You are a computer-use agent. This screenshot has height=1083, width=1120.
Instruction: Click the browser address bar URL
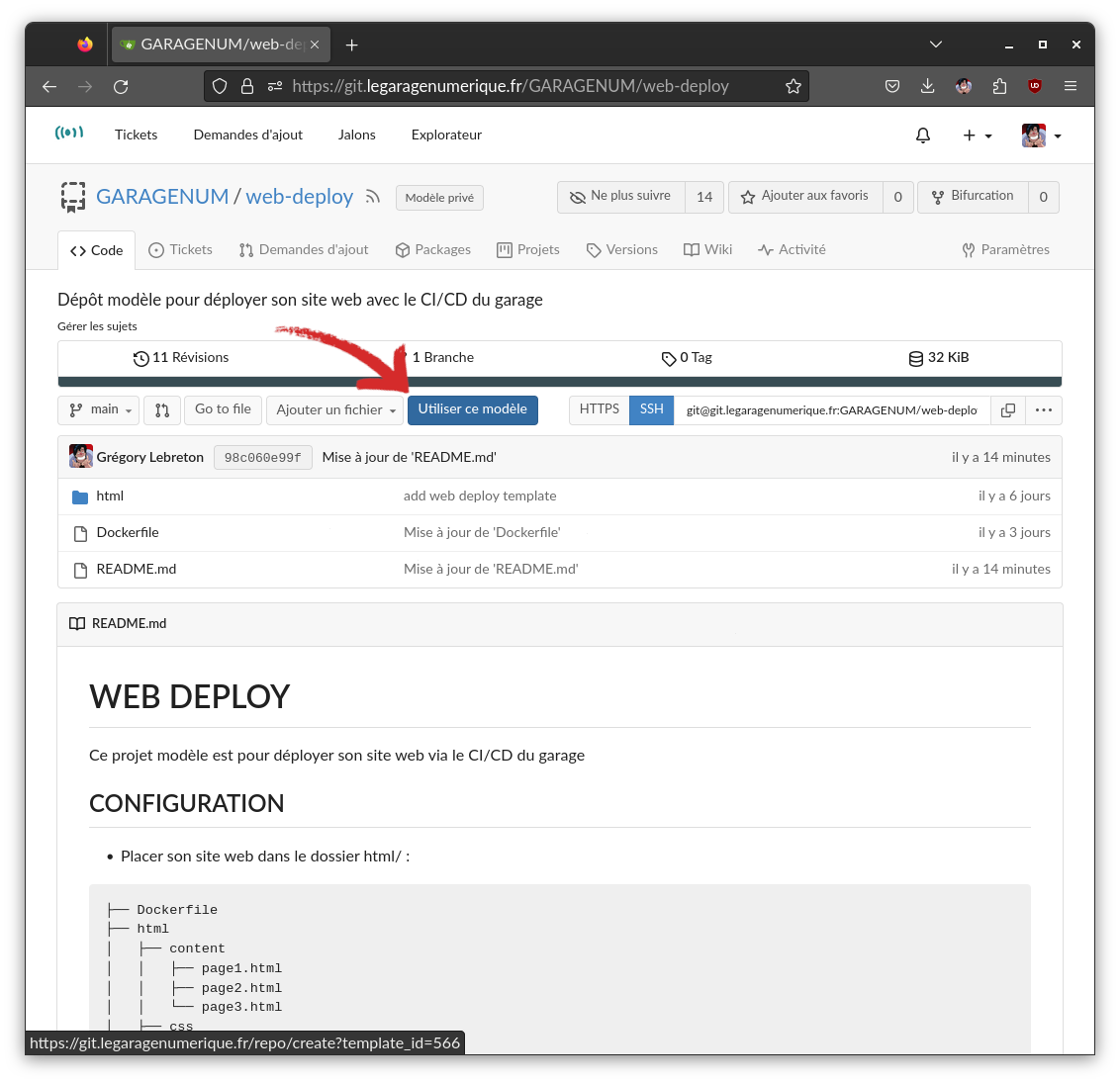[x=510, y=86]
